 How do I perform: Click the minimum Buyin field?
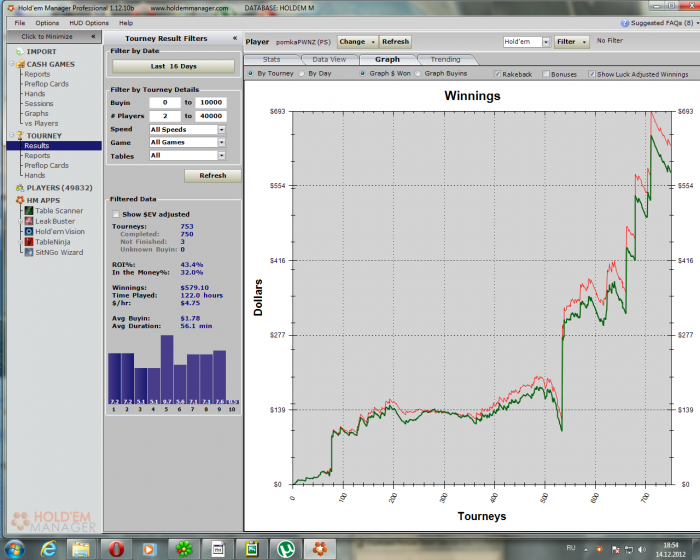tap(165, 103)
